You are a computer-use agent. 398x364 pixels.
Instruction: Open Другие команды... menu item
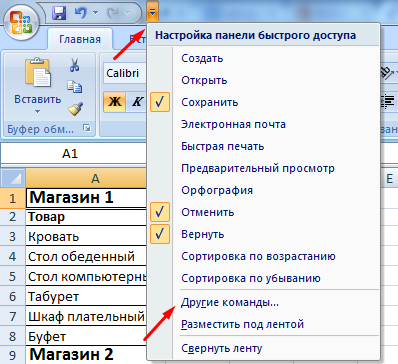(263, 303)
